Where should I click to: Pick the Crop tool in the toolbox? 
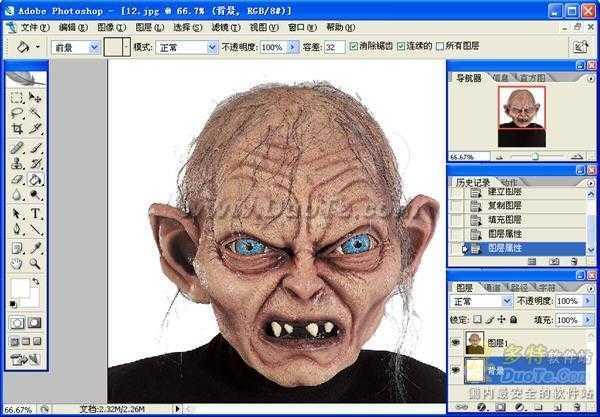point(17,129)
